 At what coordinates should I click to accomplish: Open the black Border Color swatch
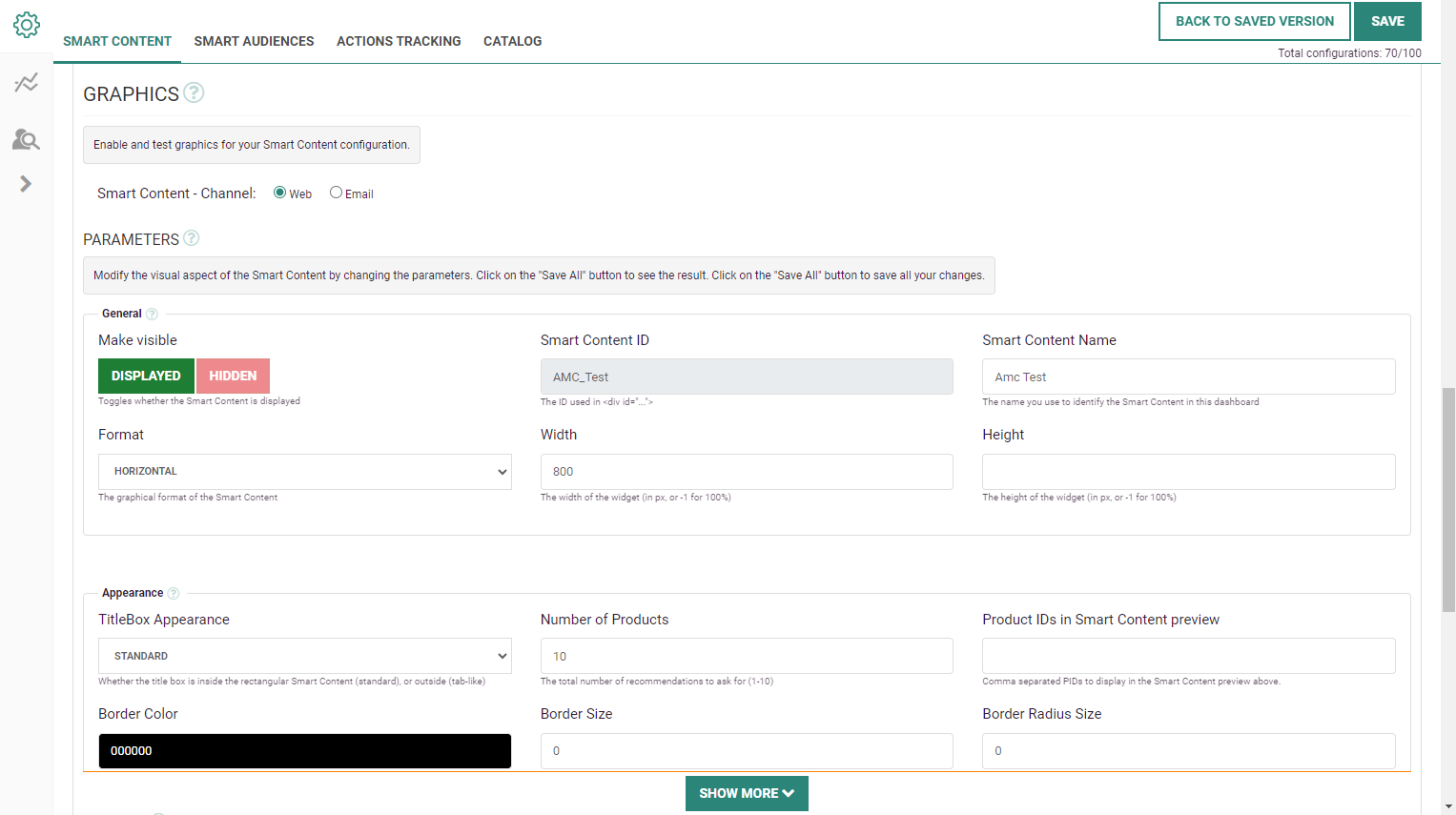(x=305, y=751)
